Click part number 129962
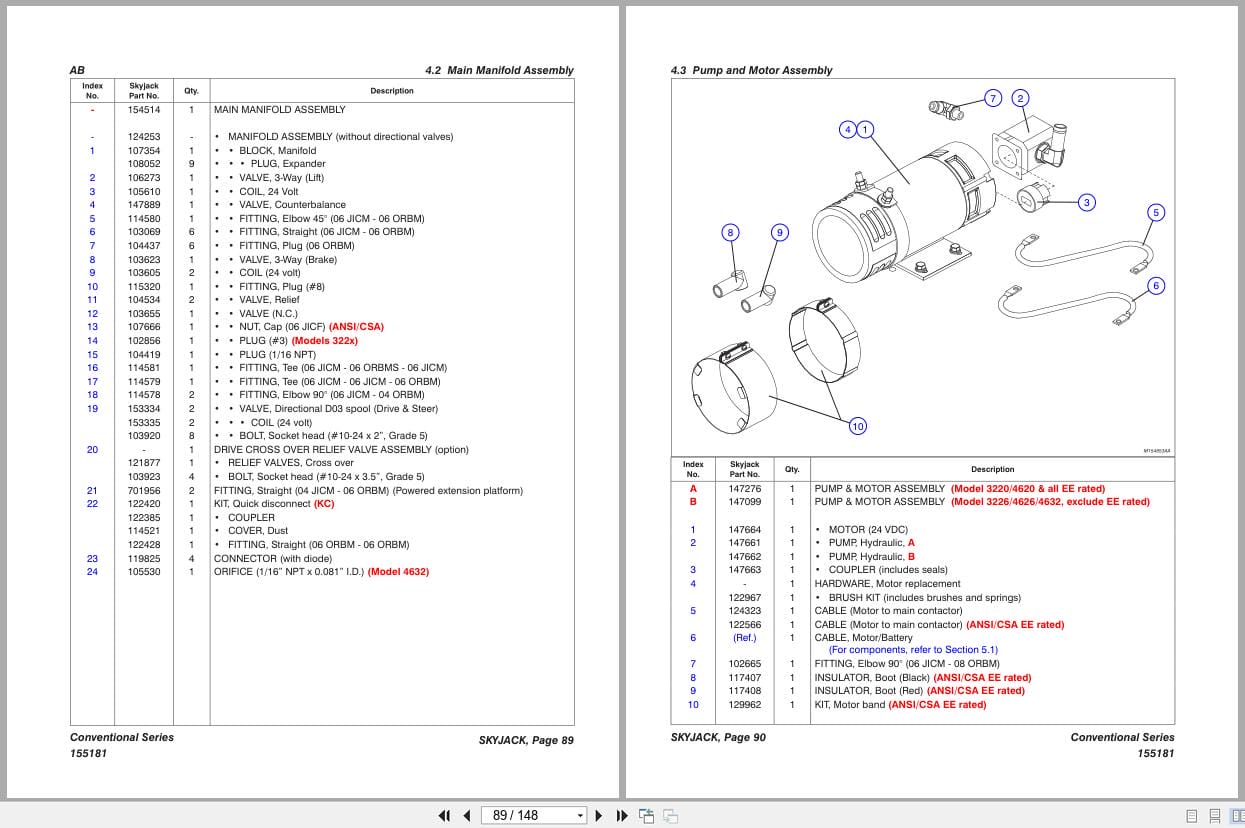This screenshot has width=1245, height=828. pos(745,705)
